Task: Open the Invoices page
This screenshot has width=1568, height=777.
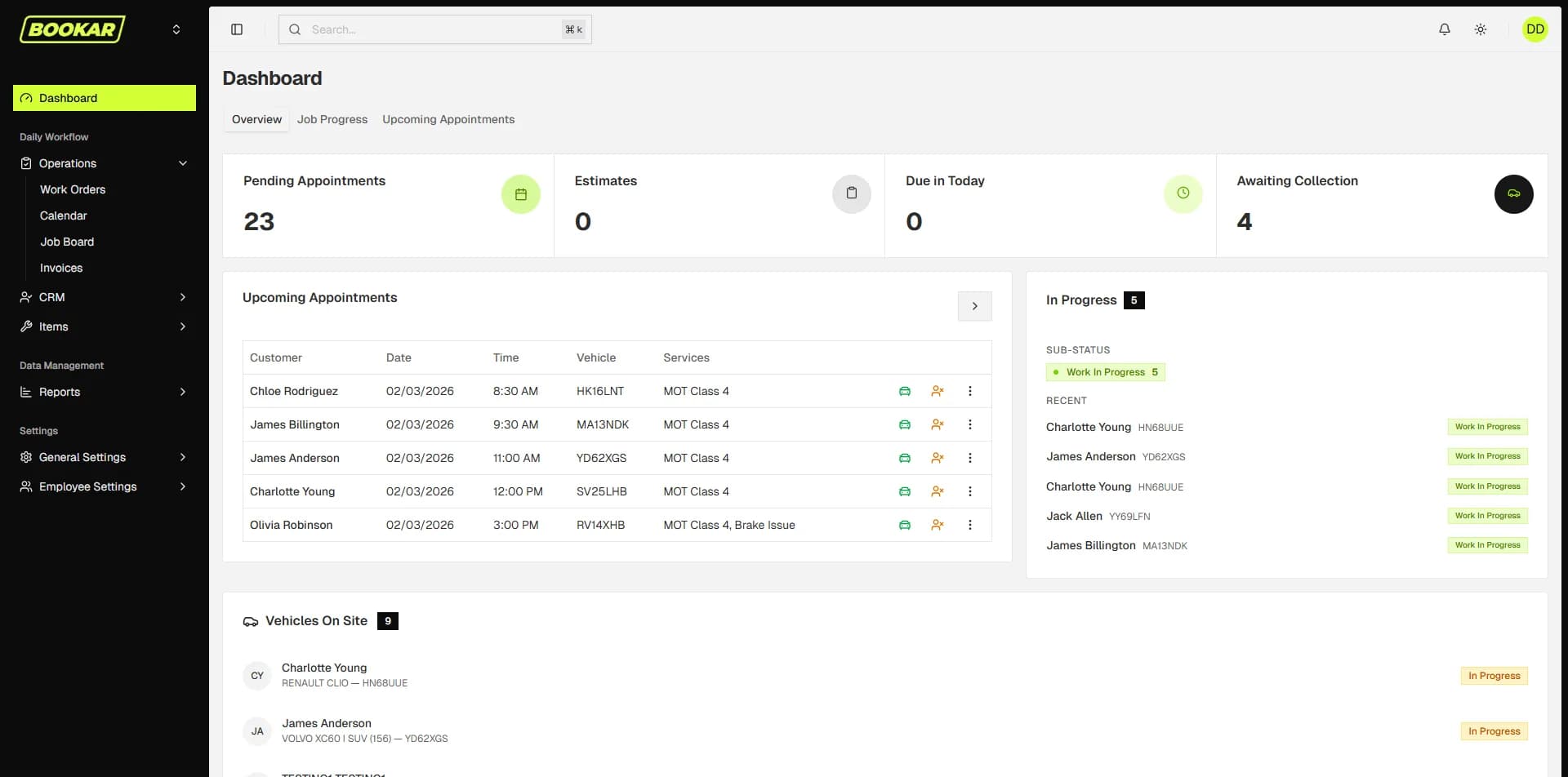Action: click(60, 268)
